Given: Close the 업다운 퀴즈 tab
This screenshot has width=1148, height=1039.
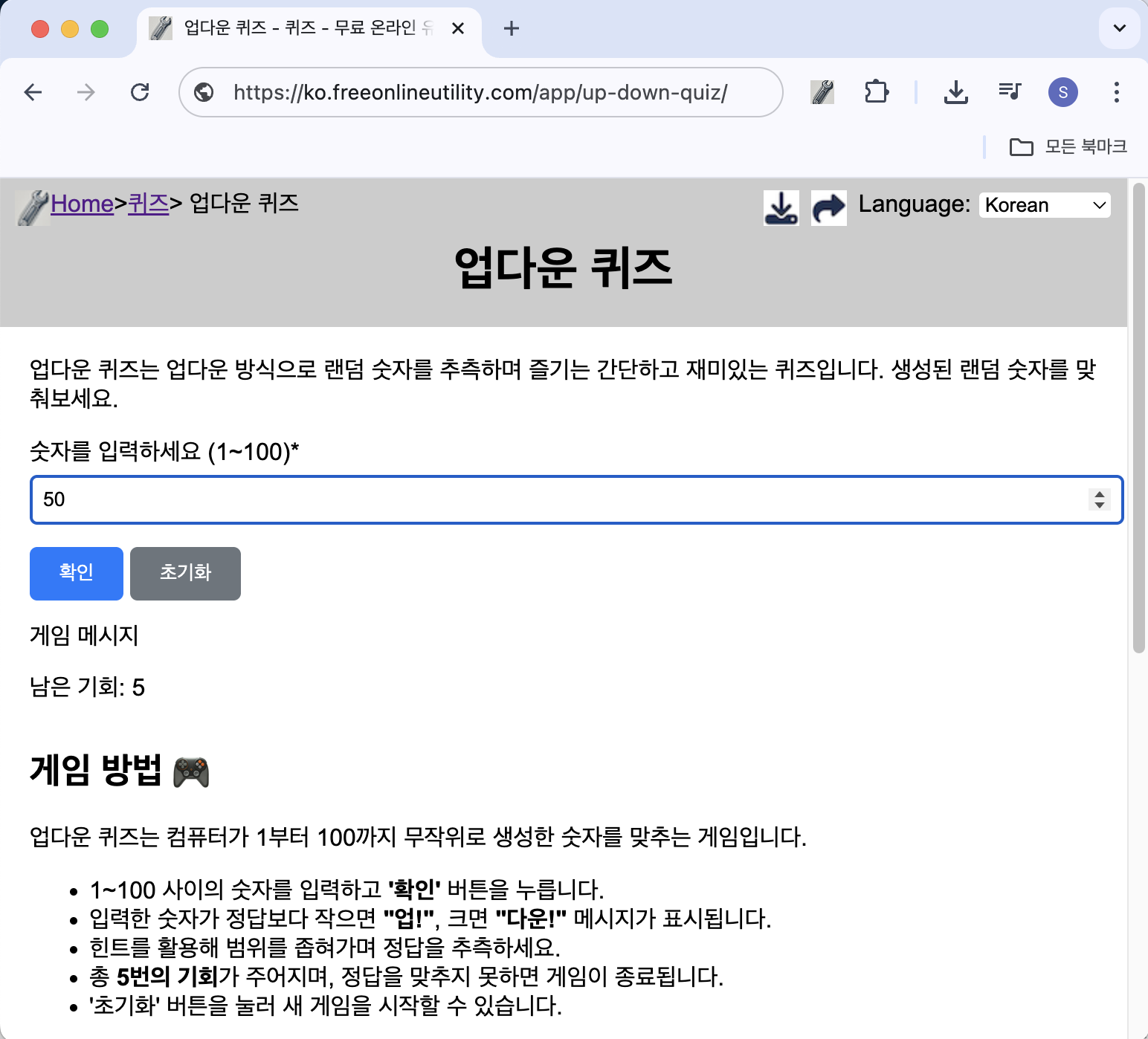Looking at the screenshot, I should [x=458, y=28].
